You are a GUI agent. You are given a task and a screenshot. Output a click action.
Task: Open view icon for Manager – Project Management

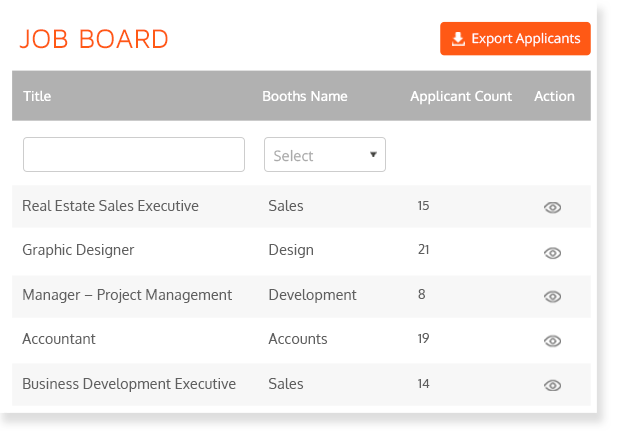pyautogui.click(x=552, y=296)
